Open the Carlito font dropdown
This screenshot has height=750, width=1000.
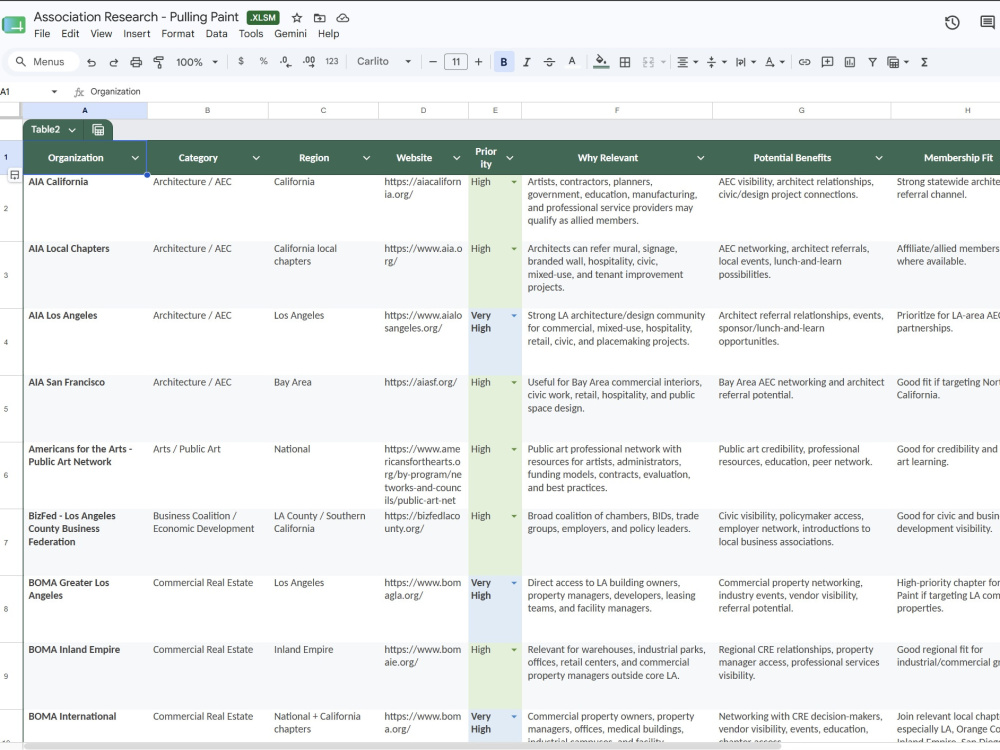(x=384, y=61)
